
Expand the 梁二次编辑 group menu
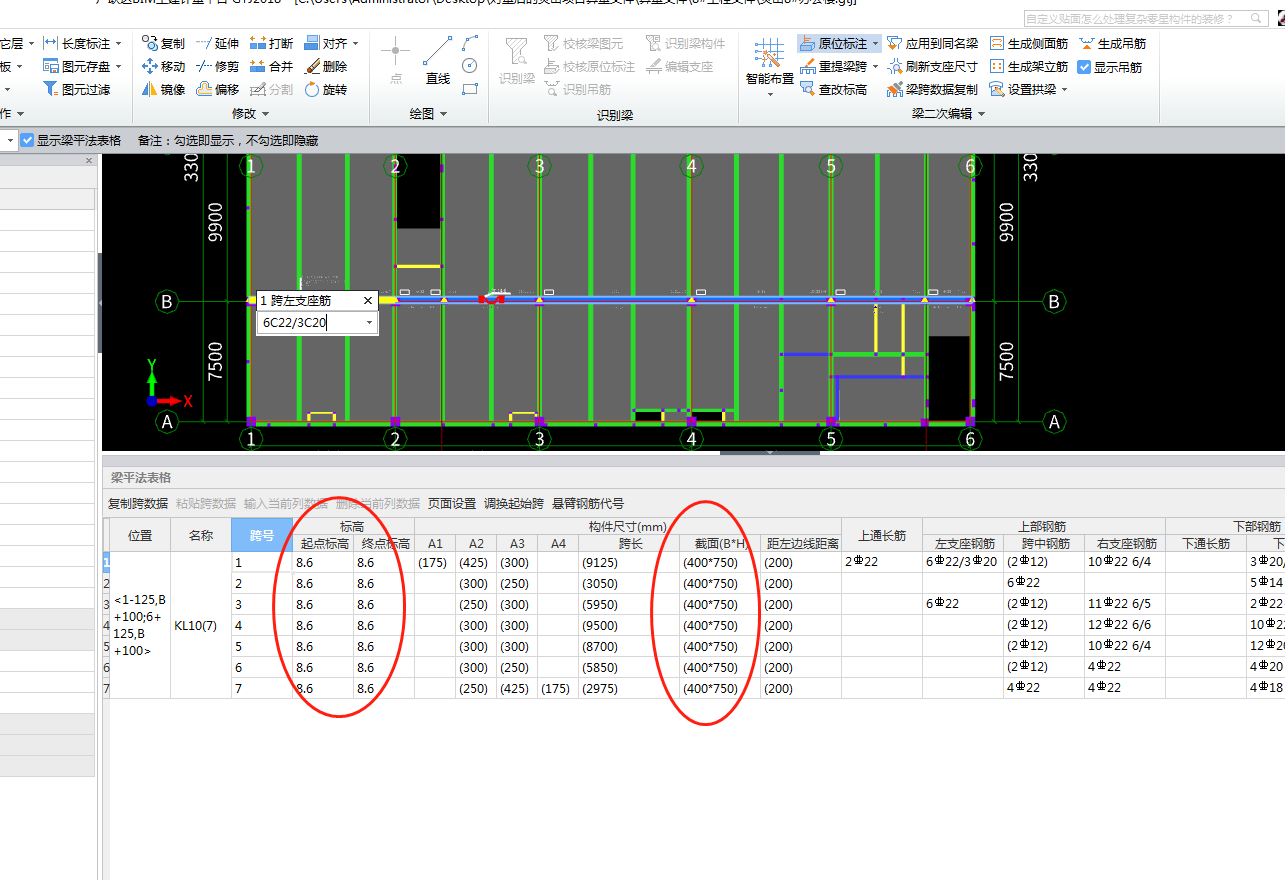tap(948, 114)
